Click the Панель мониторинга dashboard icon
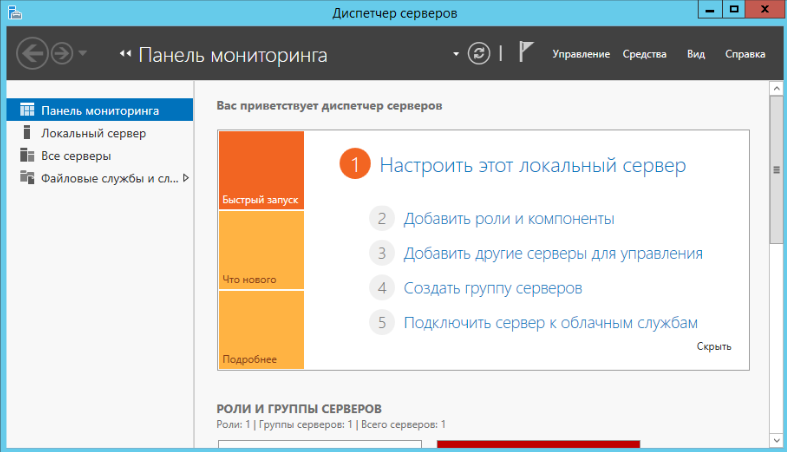Viewport: 787px width, 452px height. click(27, 109)
